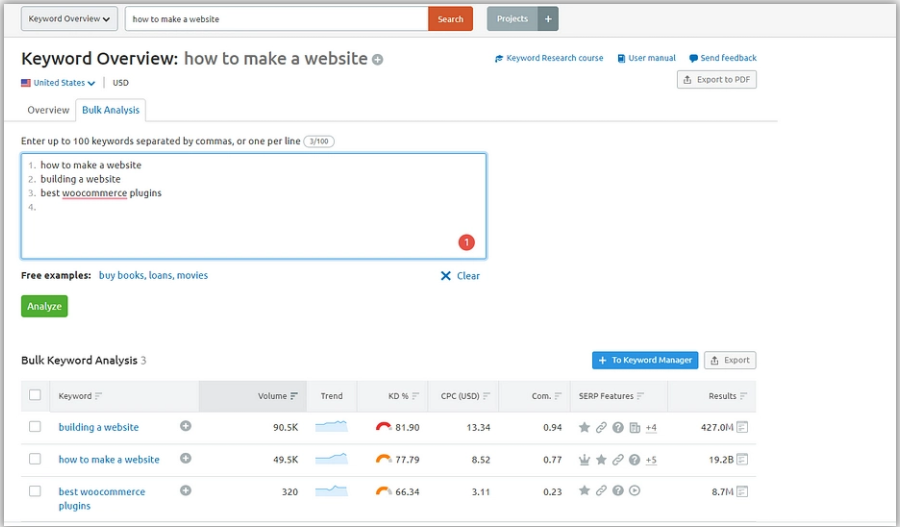Sort table by Keyword column
This screenshot has width=900, height=527.
tap(80, 396)
